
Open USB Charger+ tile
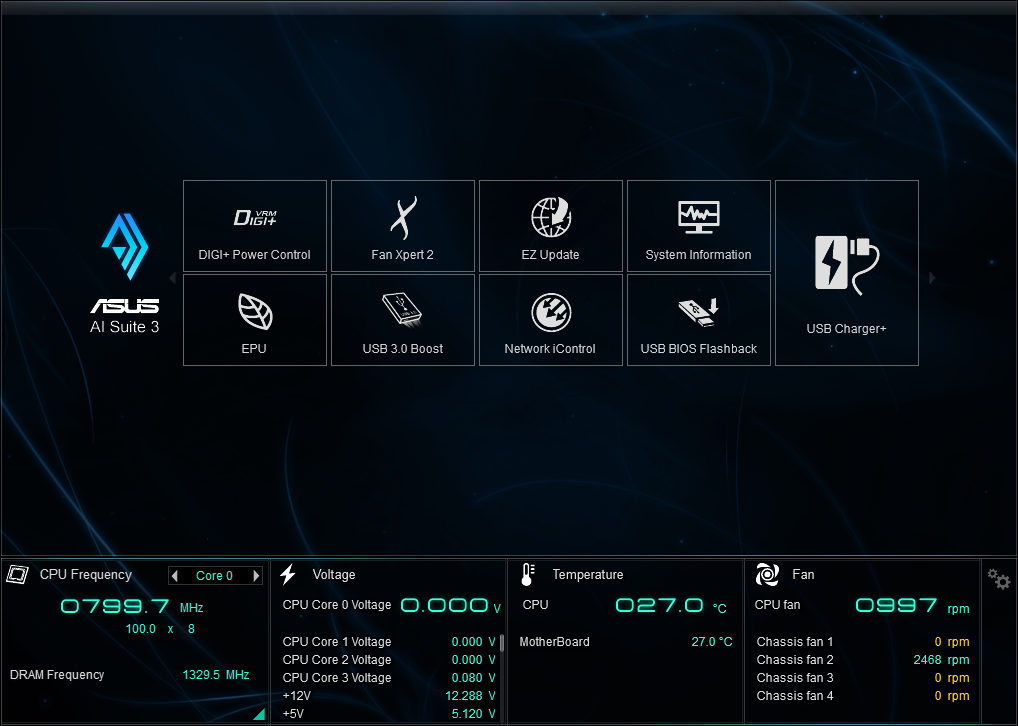pos(847,273)
